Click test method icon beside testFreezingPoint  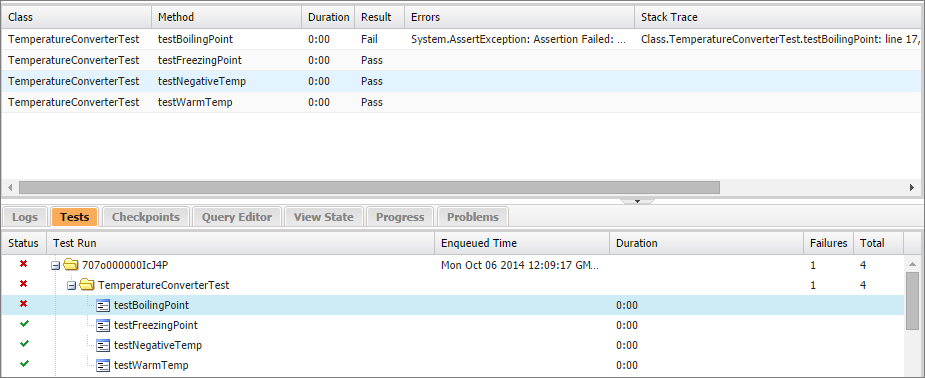pos(103,326)
